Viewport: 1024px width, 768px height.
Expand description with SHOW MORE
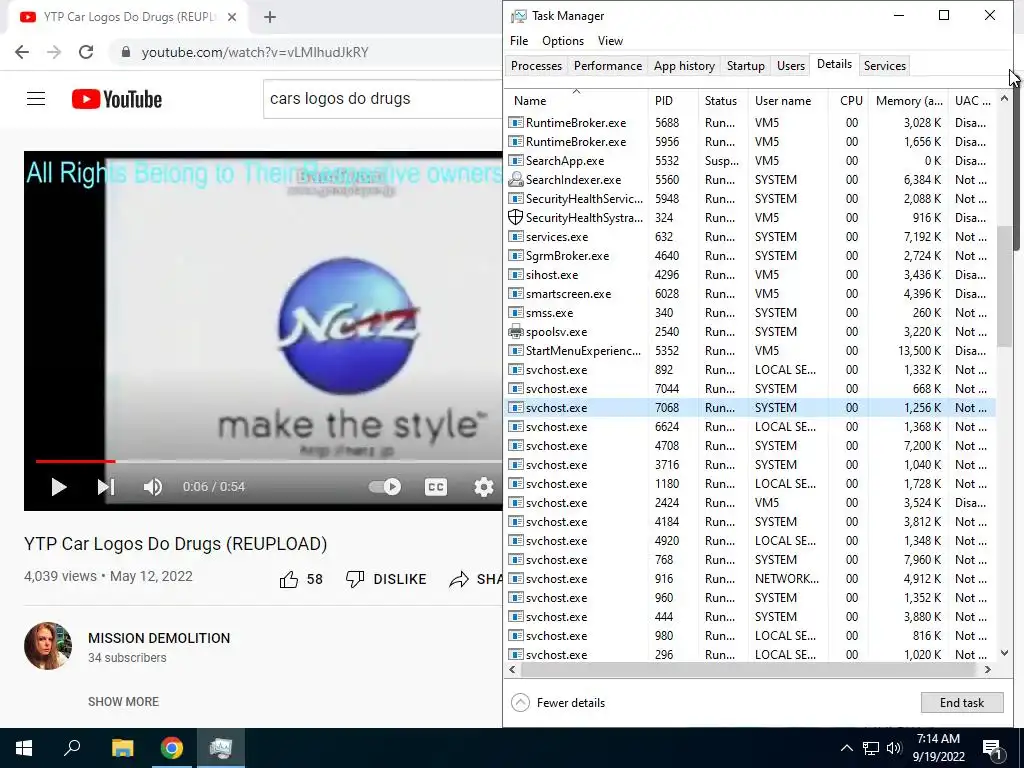[x=123, y=701]
